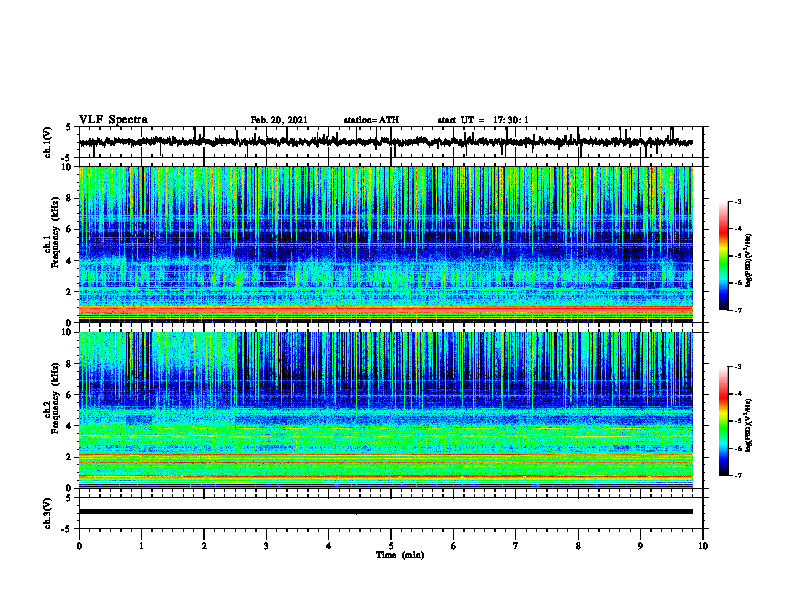Click time axis tick label "1"

tap(141, 546)
